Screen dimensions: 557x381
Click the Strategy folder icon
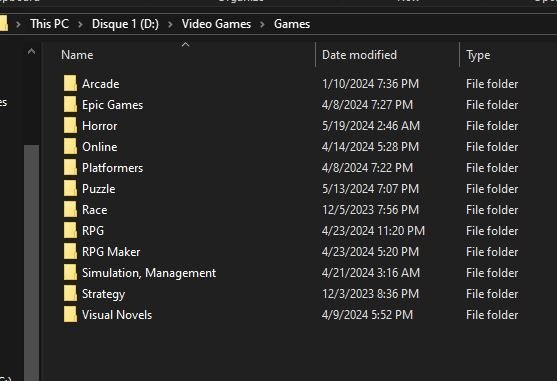tap(70, 293)
